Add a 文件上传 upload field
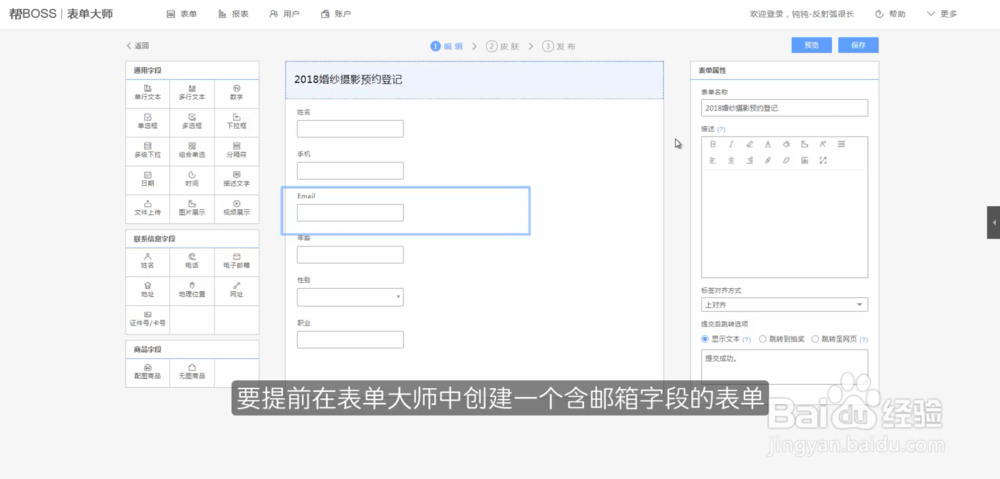Screen dimensions: 1000x479 pos(147,209)
